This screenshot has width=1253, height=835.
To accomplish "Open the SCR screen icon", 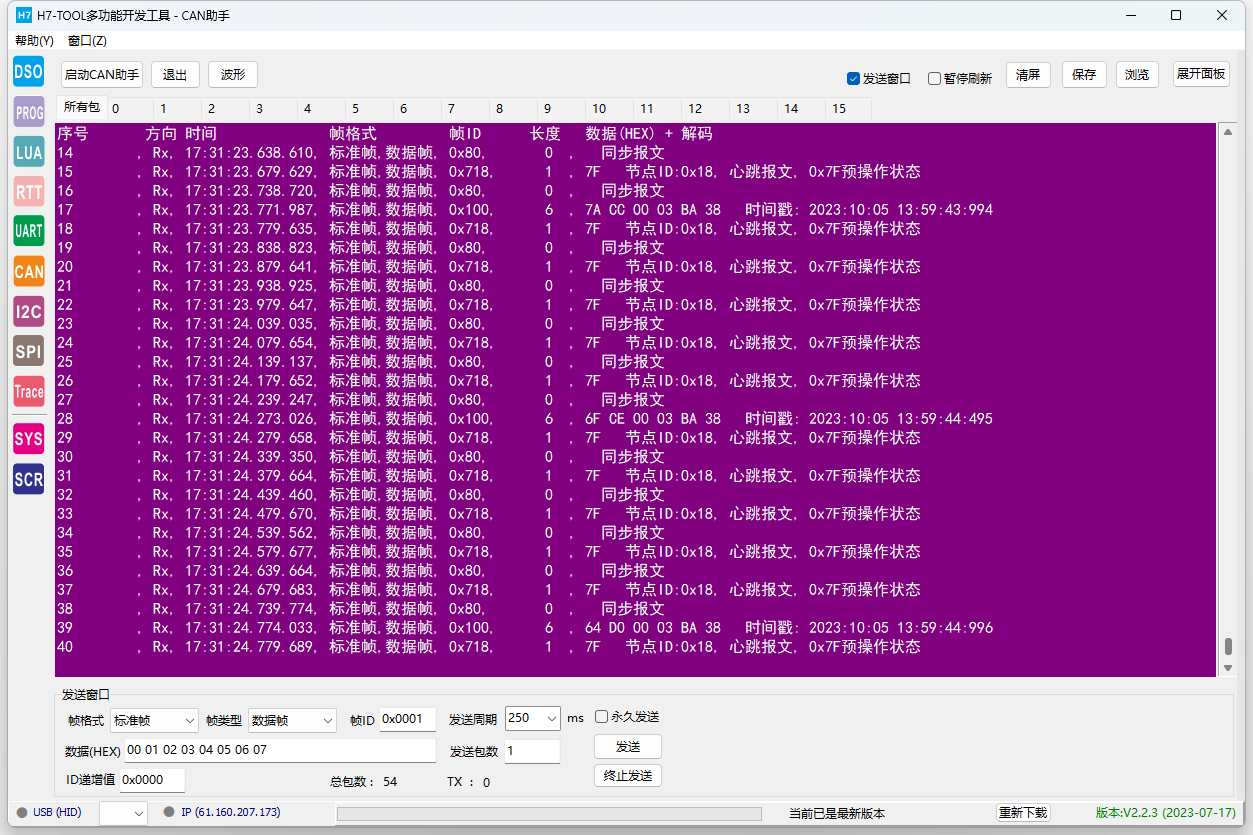I will coord(28,479).
